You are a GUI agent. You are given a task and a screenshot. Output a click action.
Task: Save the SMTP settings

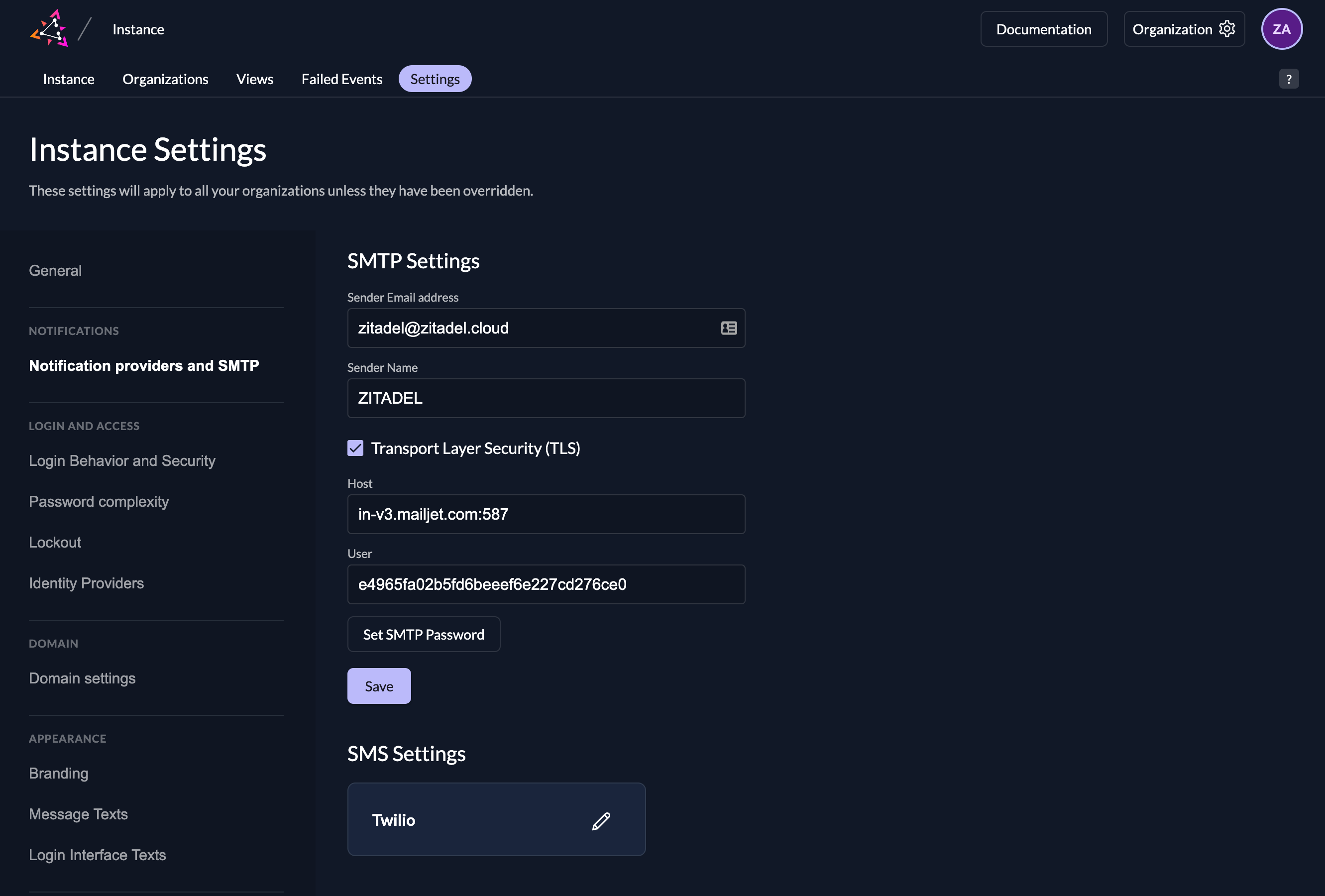pyautogui.click(x=379, y=686)
